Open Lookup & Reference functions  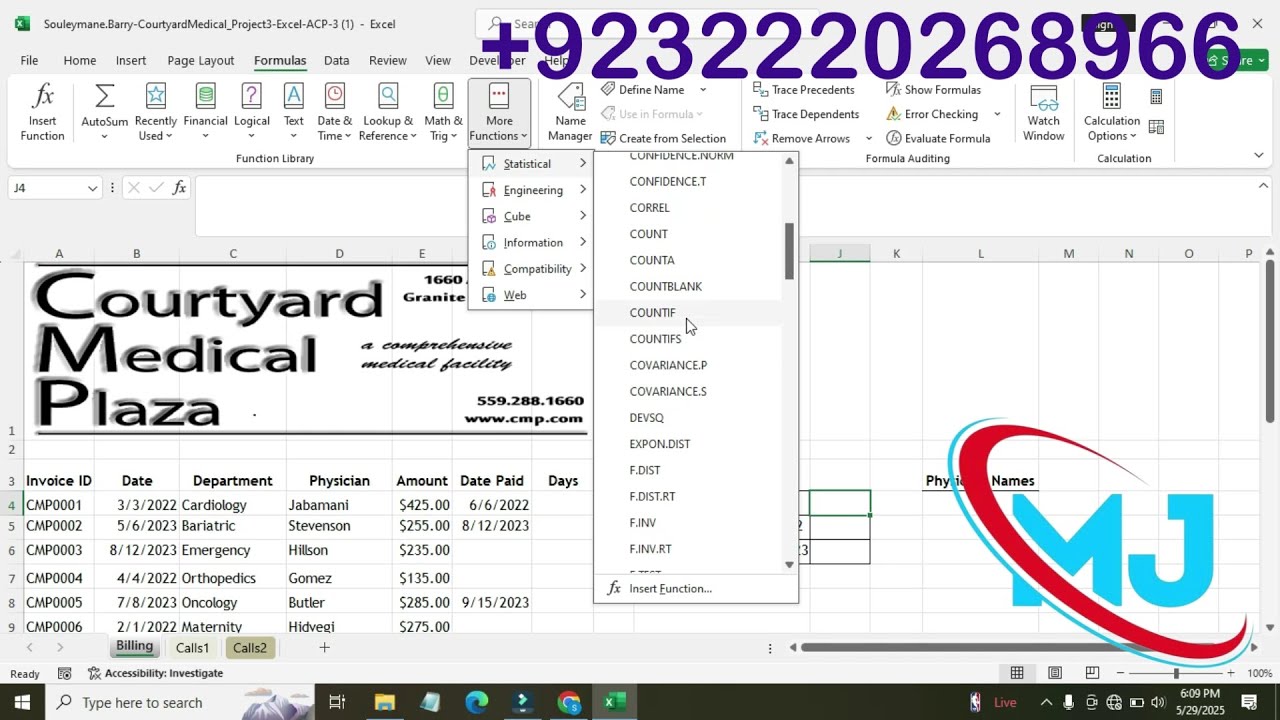[x=388, y=112]
